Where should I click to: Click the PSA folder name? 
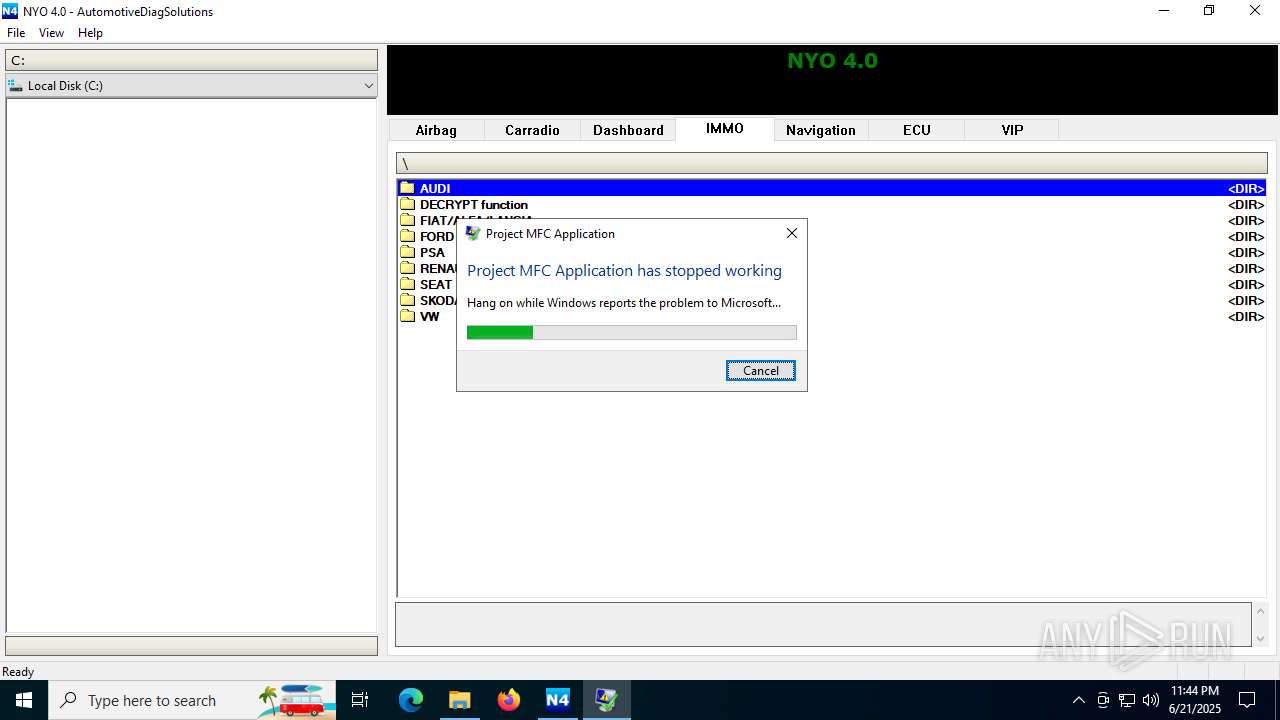pos(432,252)
